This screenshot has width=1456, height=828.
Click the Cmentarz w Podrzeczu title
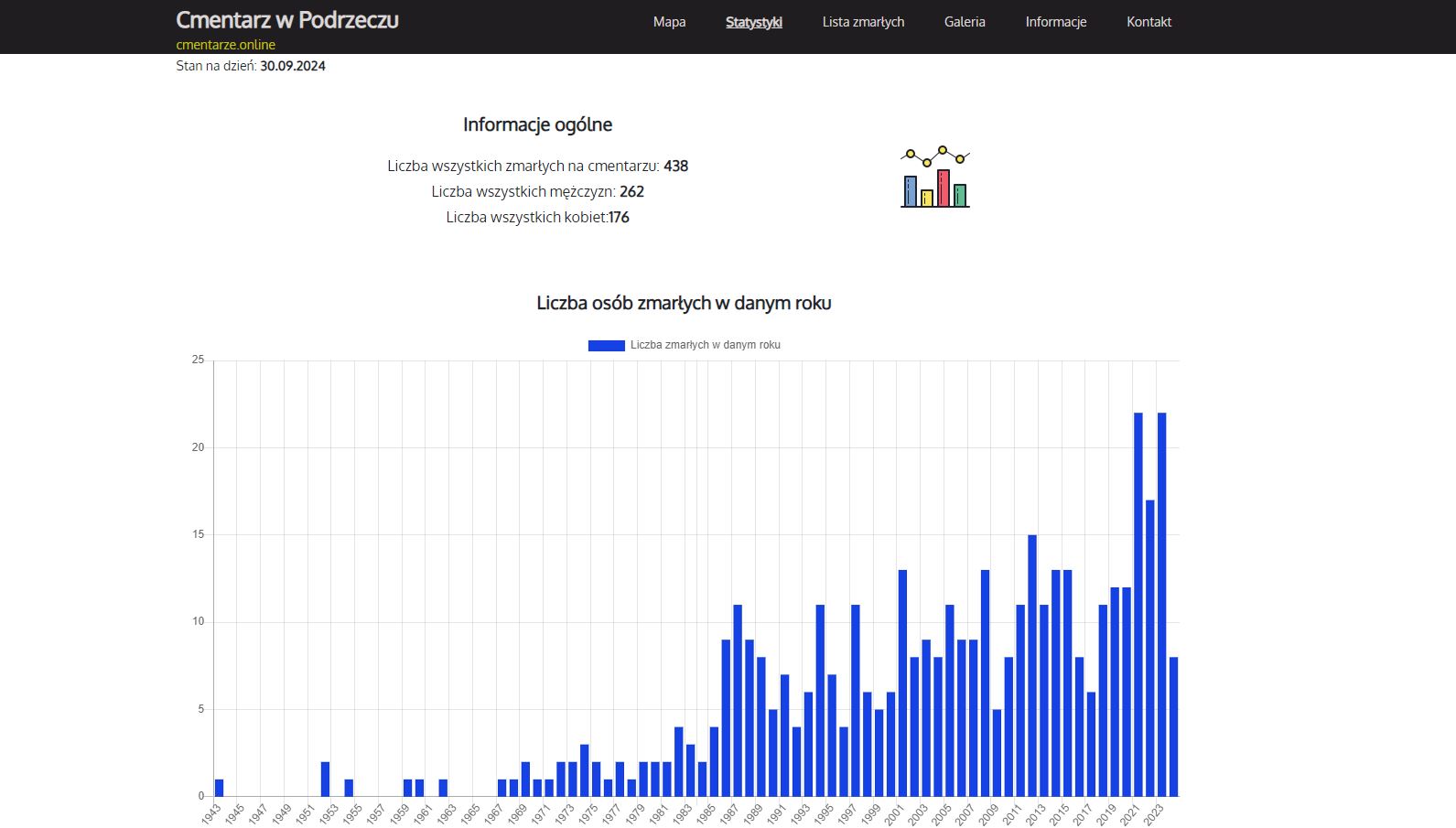[x=287, y=20]
